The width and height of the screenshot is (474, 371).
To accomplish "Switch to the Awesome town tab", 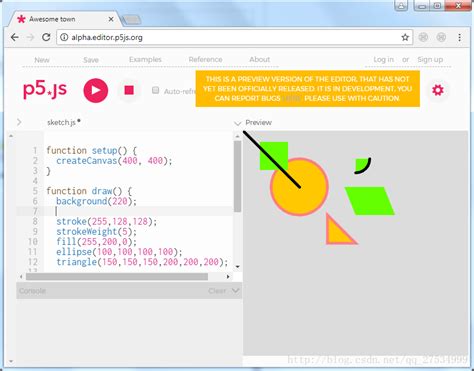I will tap(65, 19).
